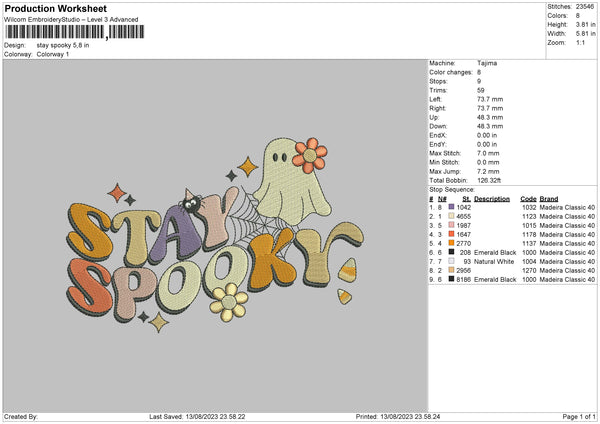Viewport: 600px width, 424px height.
Task: Click the Machine value Tajima
Action: point(487,64)
